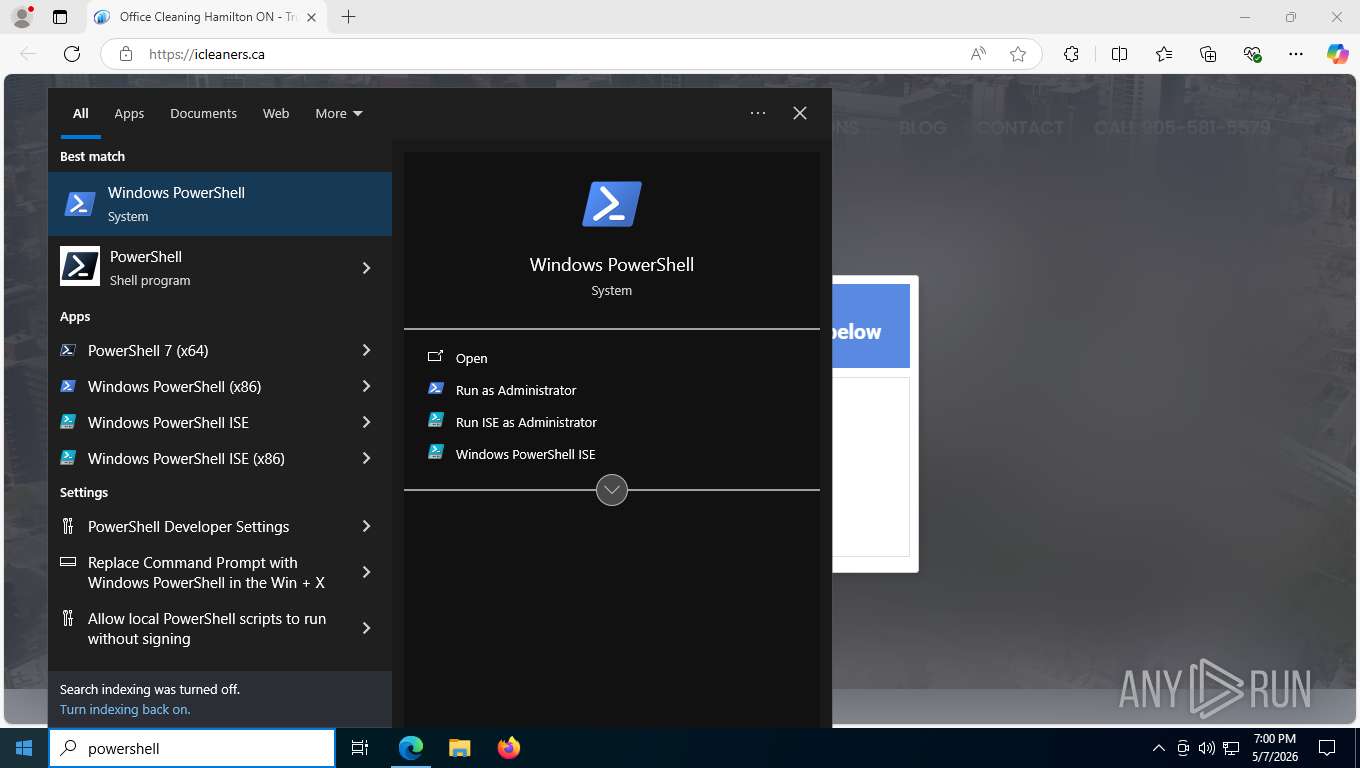Open Microsoft Edge from taskbar
The image size is (1360, 768).
point(411,748)
